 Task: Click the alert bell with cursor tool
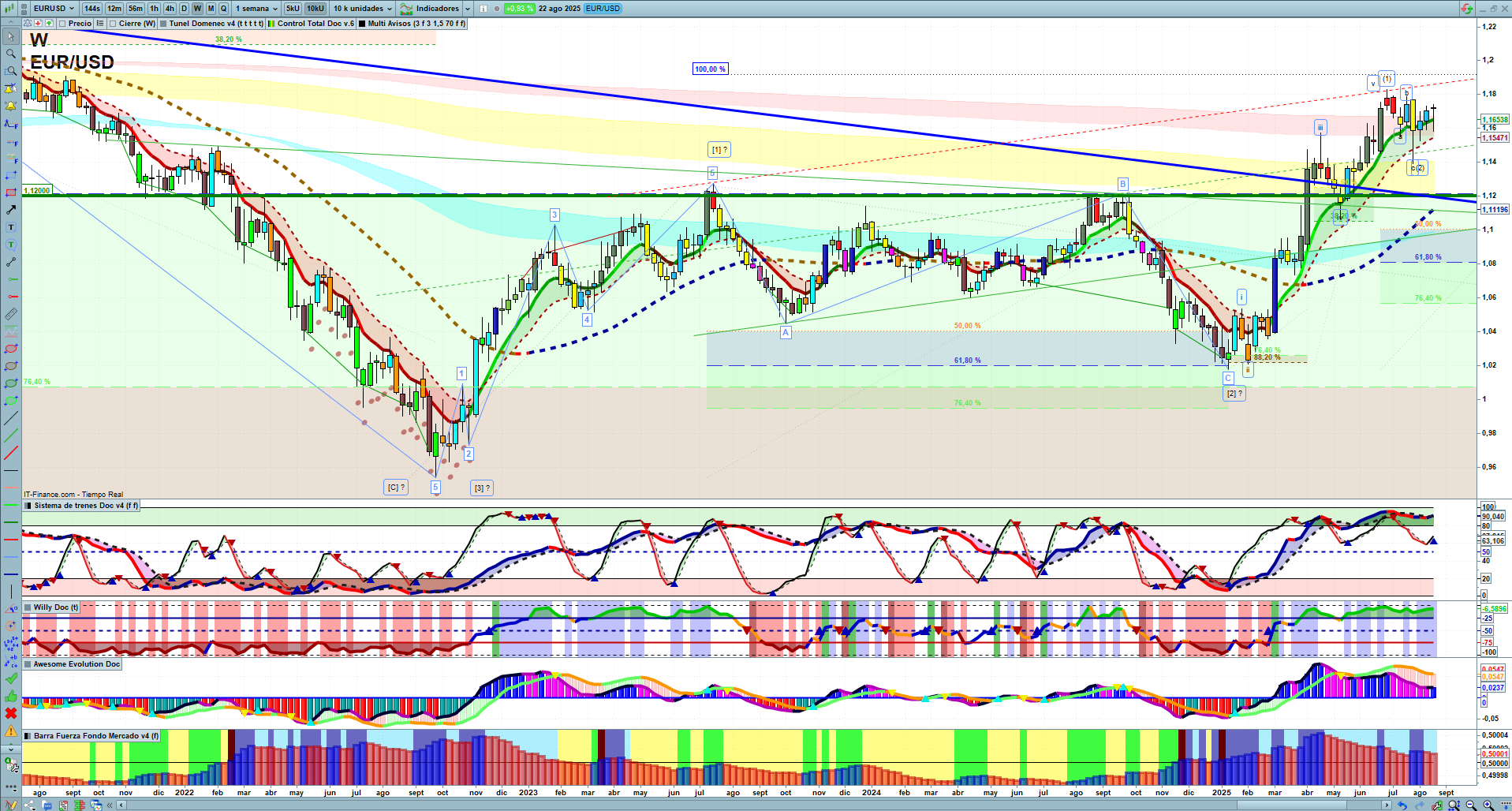10,88
